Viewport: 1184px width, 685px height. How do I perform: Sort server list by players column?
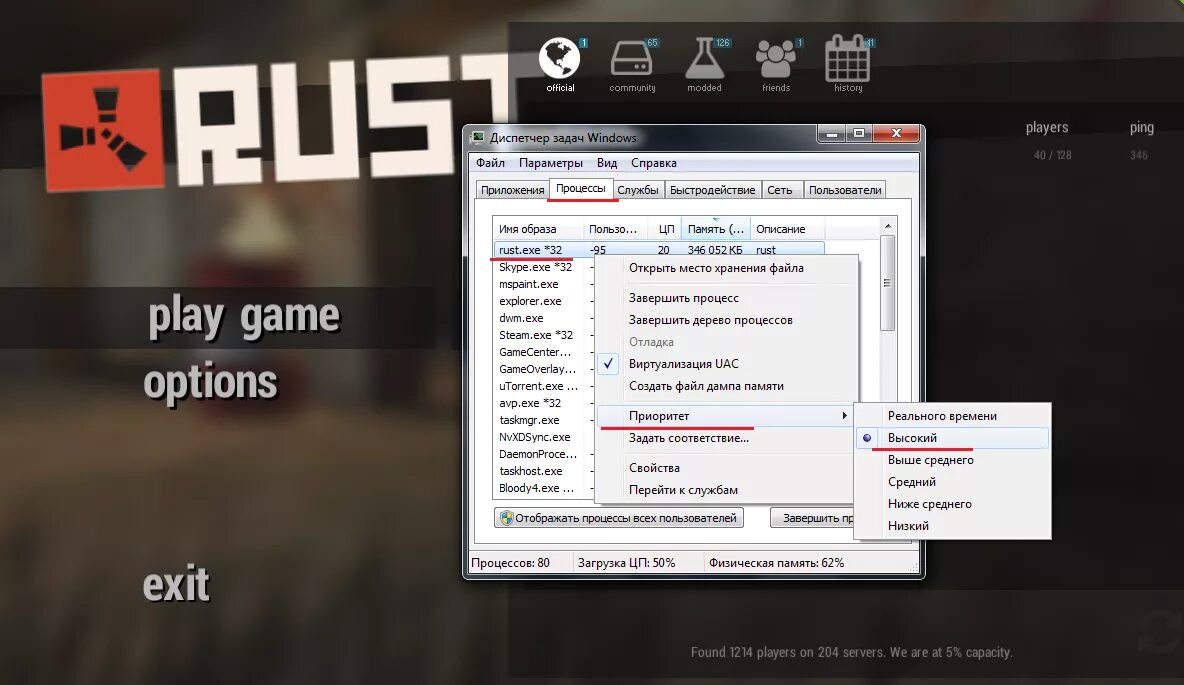(x=1047, y=128)
